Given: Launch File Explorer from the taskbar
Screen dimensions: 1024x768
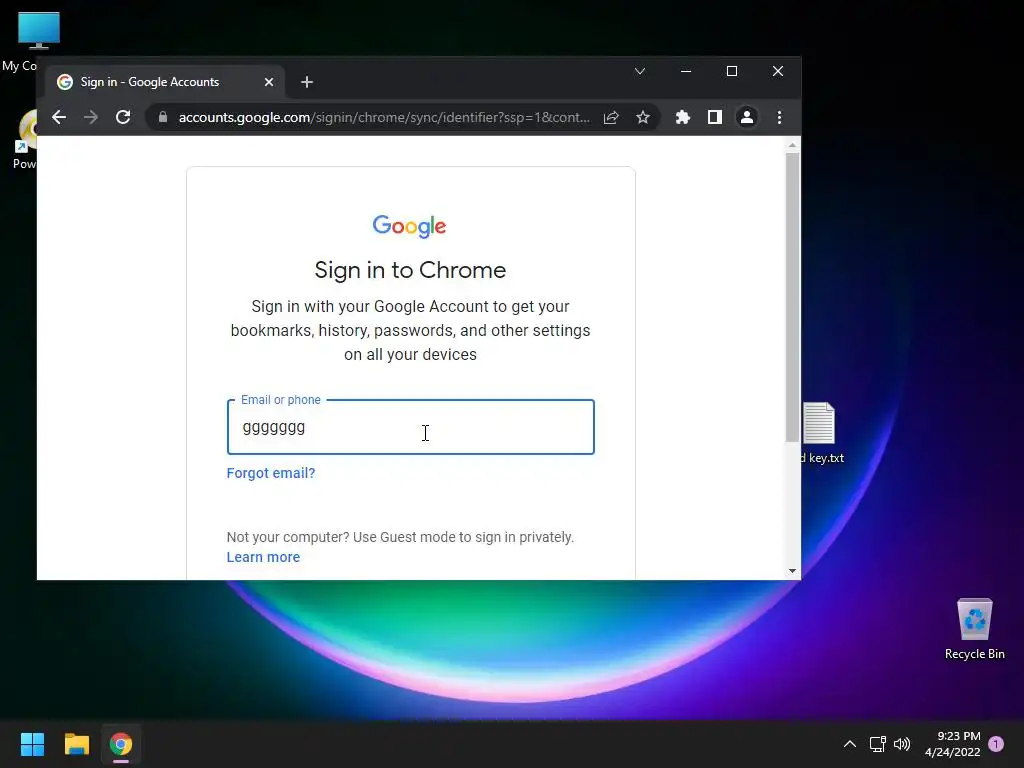Looking at the screenshot, I should [76, 744].
